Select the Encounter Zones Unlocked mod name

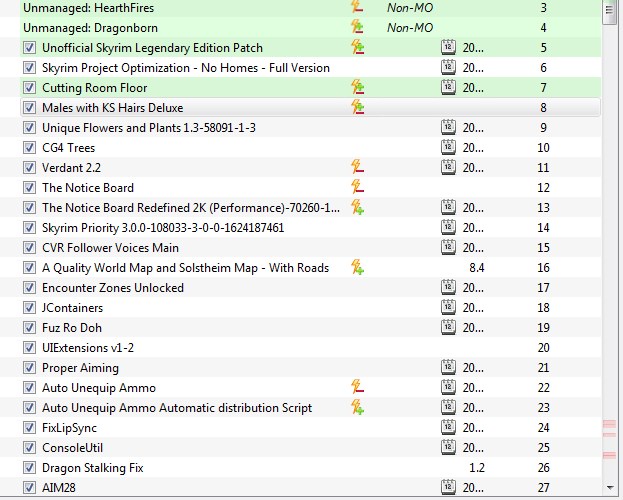113,287
